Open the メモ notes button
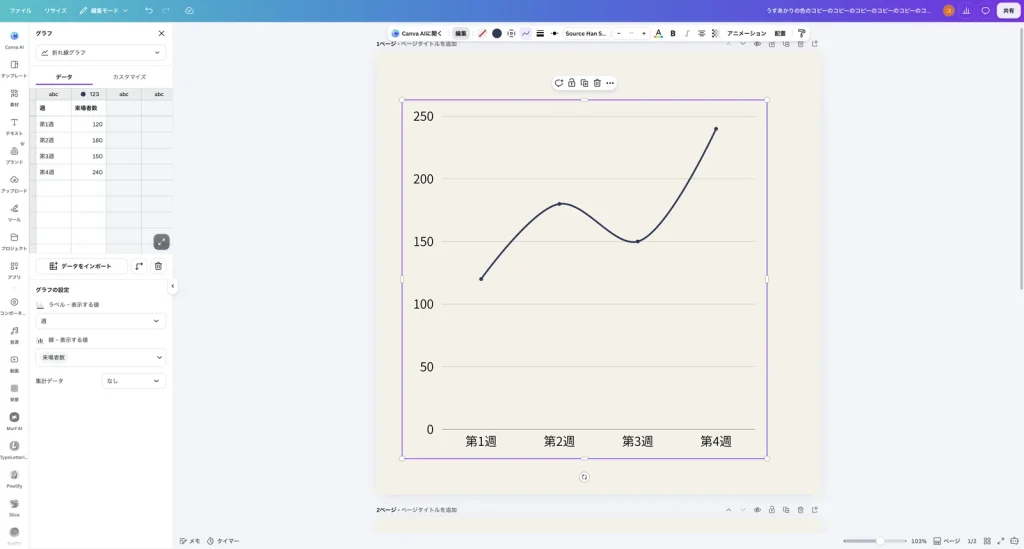This screenshot has width=1024, height=549. click(x=189, y=541)
